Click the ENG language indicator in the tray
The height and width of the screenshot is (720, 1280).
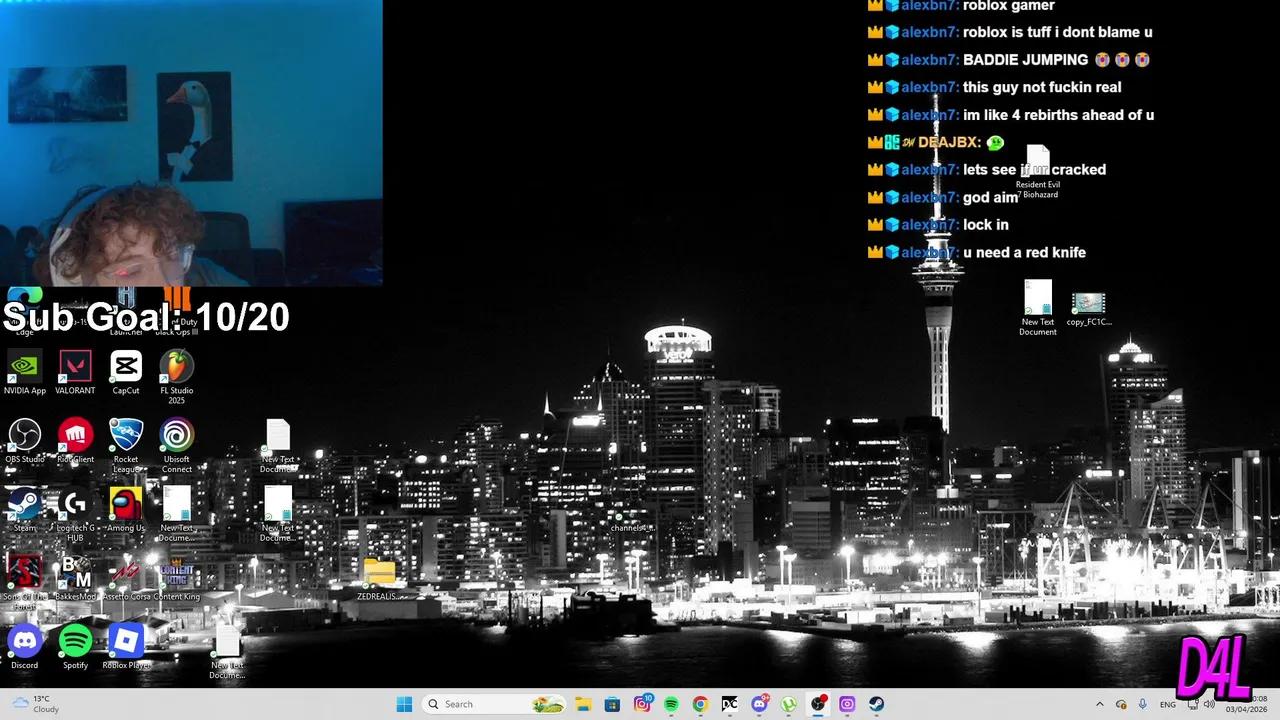[1167, 704]
